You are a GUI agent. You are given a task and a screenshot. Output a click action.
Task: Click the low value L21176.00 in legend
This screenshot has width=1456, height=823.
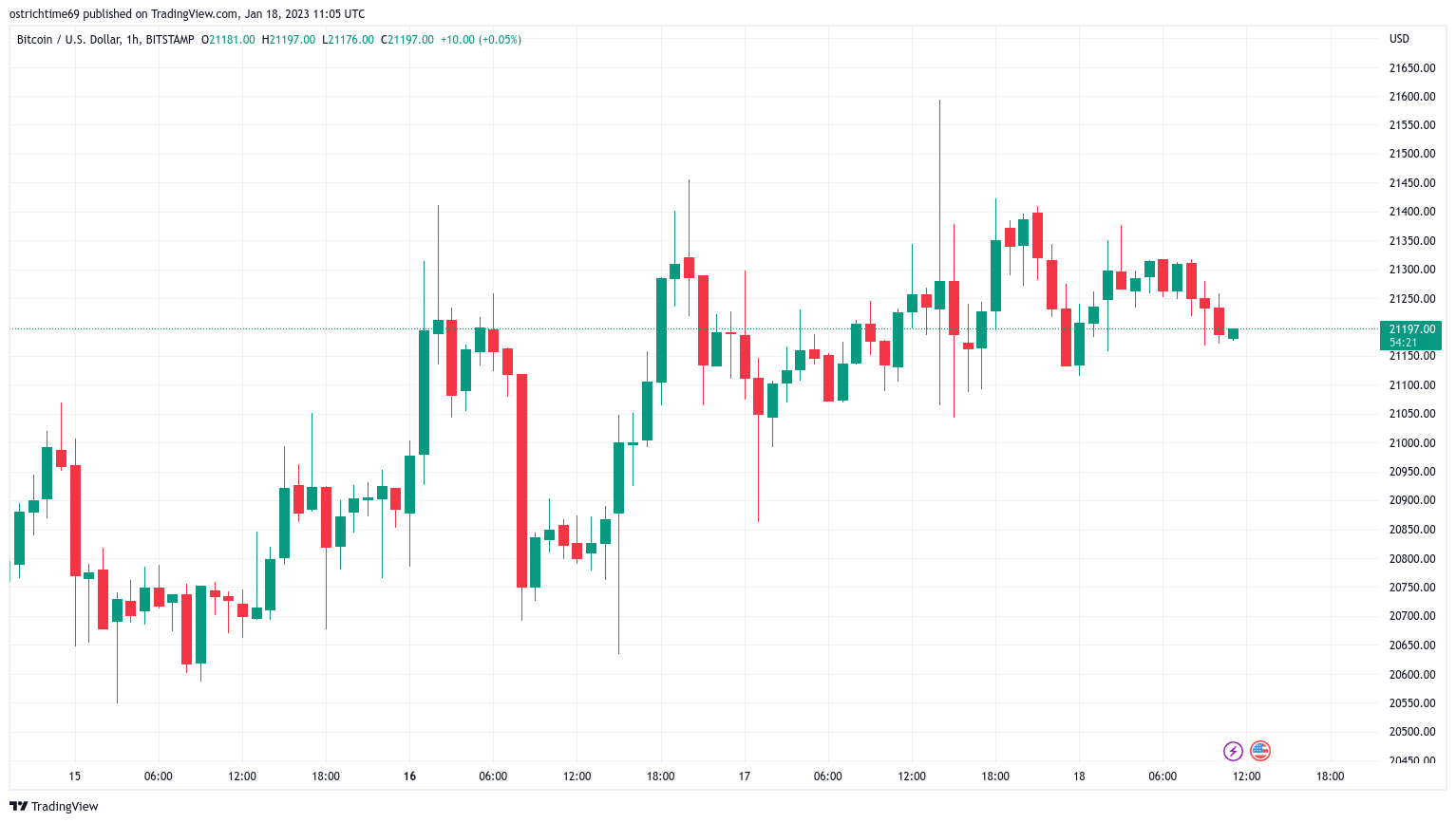coord(349,40)
